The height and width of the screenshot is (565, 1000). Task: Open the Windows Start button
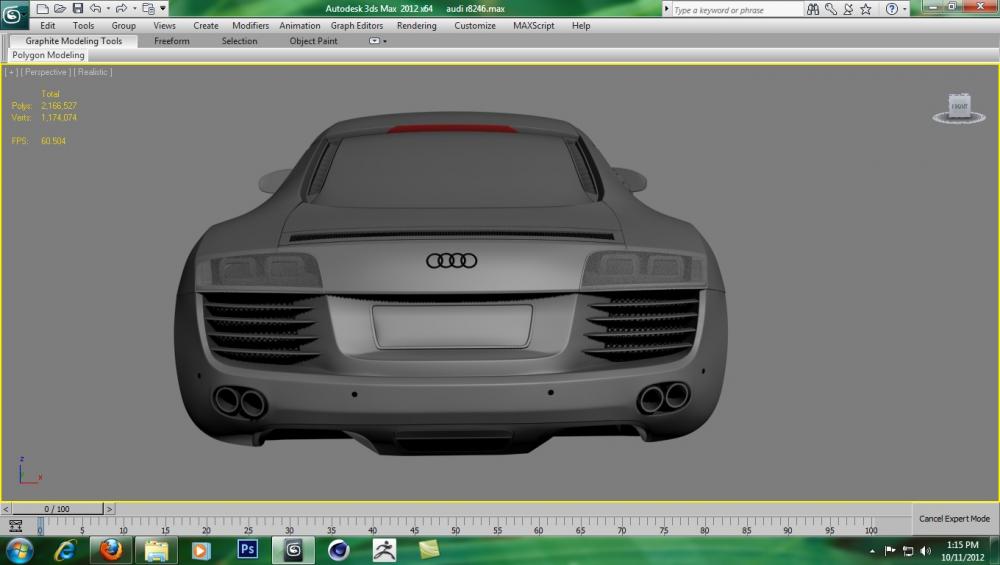click(x=18, y=550)
